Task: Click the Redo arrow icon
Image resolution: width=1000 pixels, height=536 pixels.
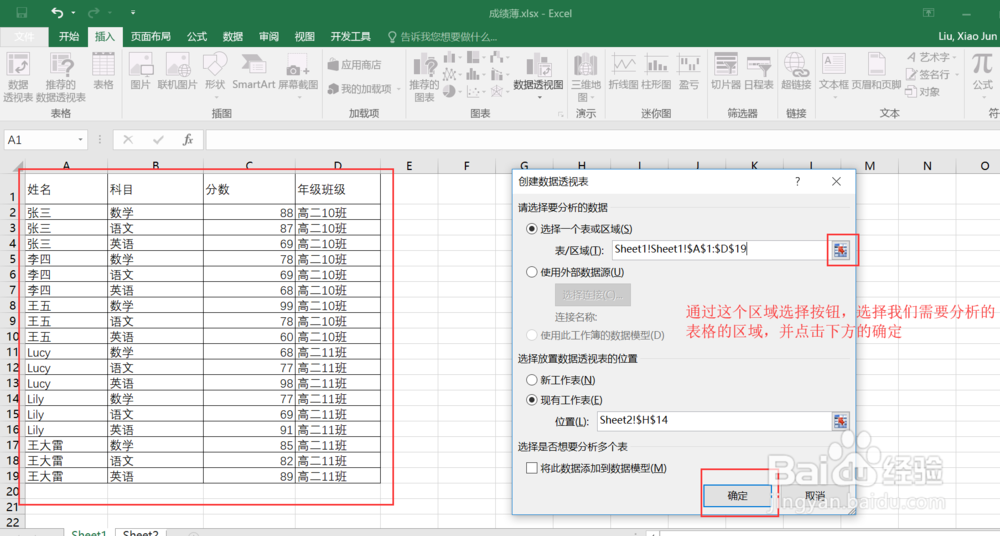Action: [x=94, y=13]
